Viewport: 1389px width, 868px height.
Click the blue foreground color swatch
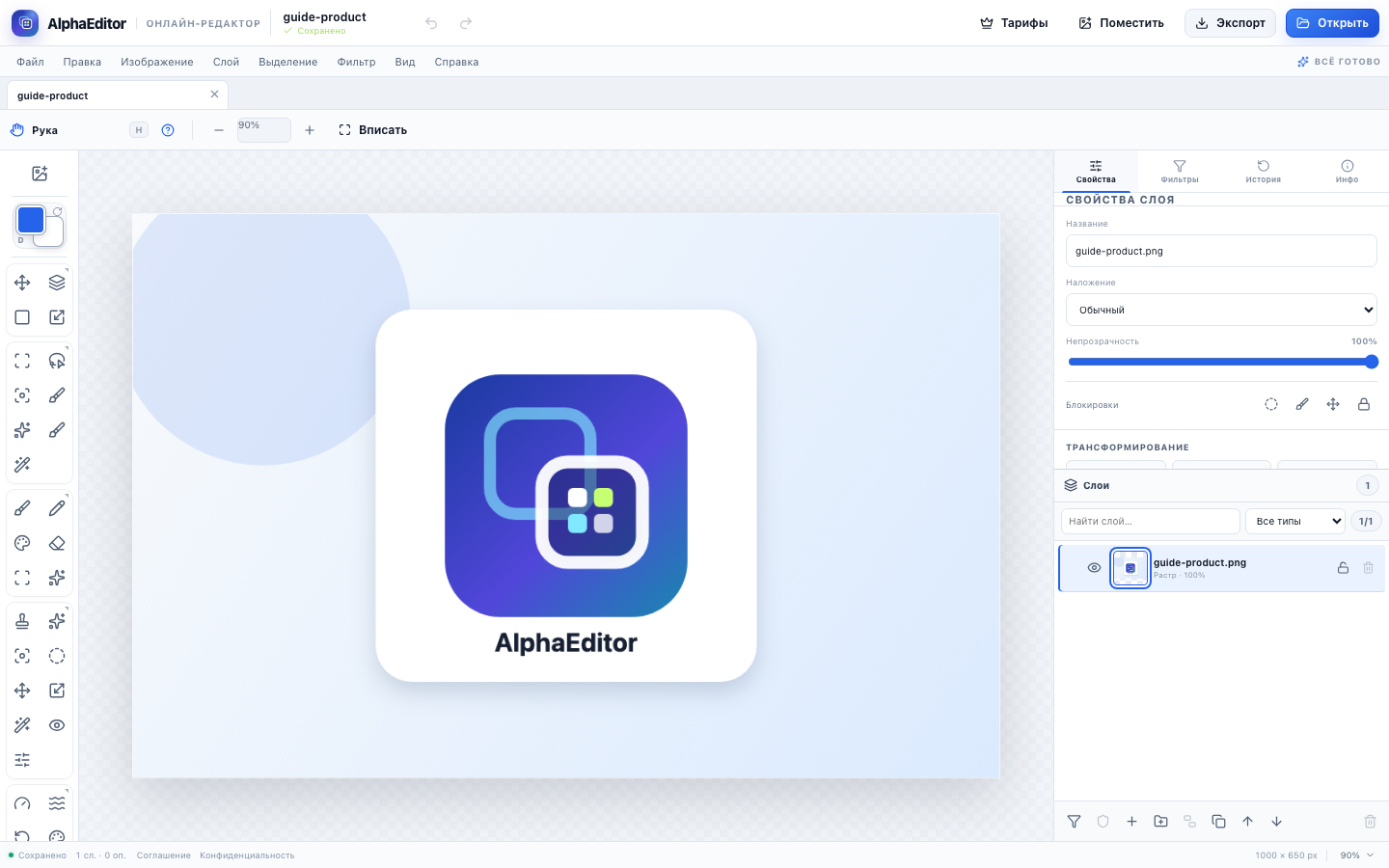(31, 220)
